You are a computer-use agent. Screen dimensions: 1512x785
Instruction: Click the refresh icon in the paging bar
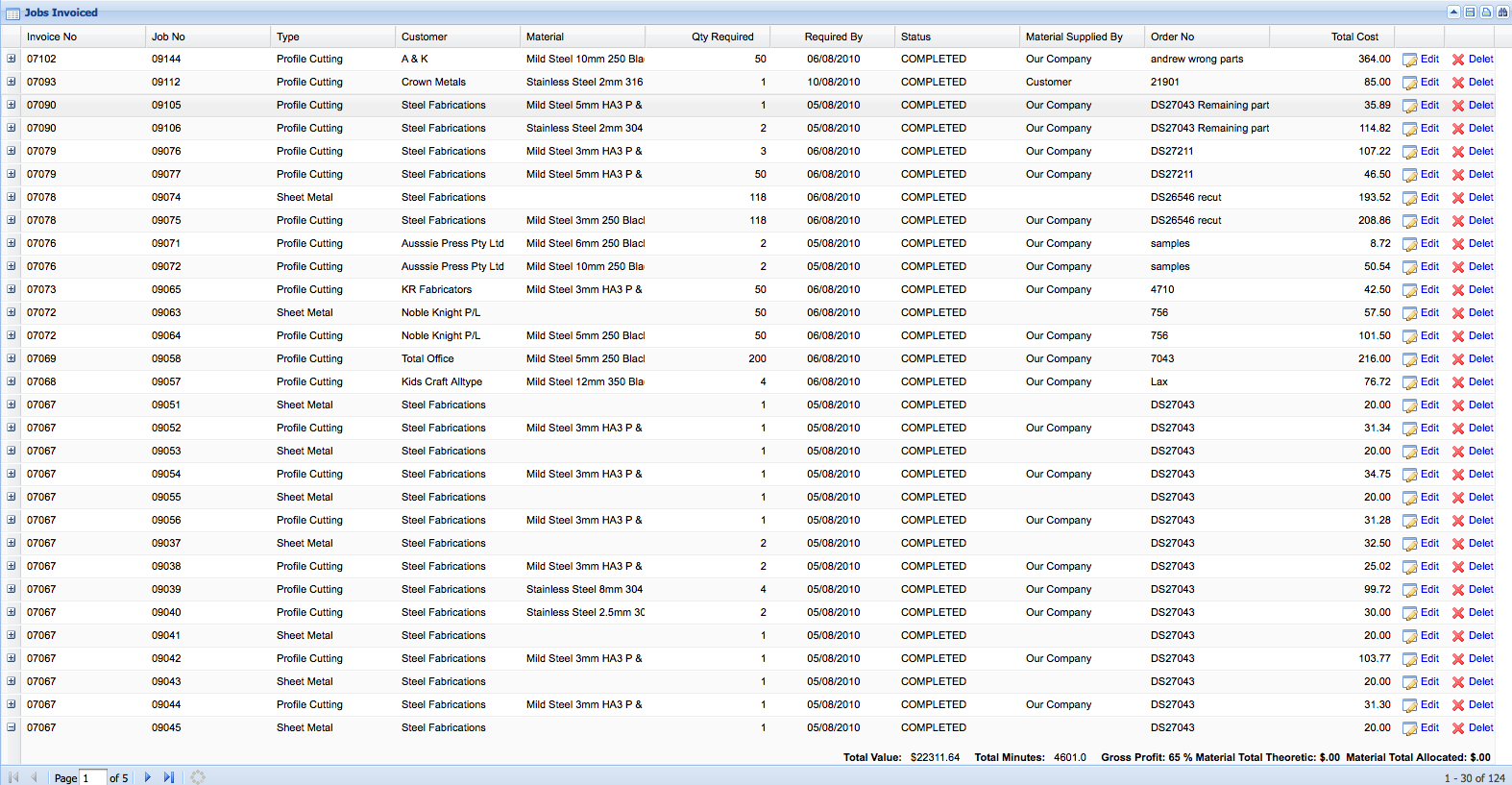(x=198, y=777)
